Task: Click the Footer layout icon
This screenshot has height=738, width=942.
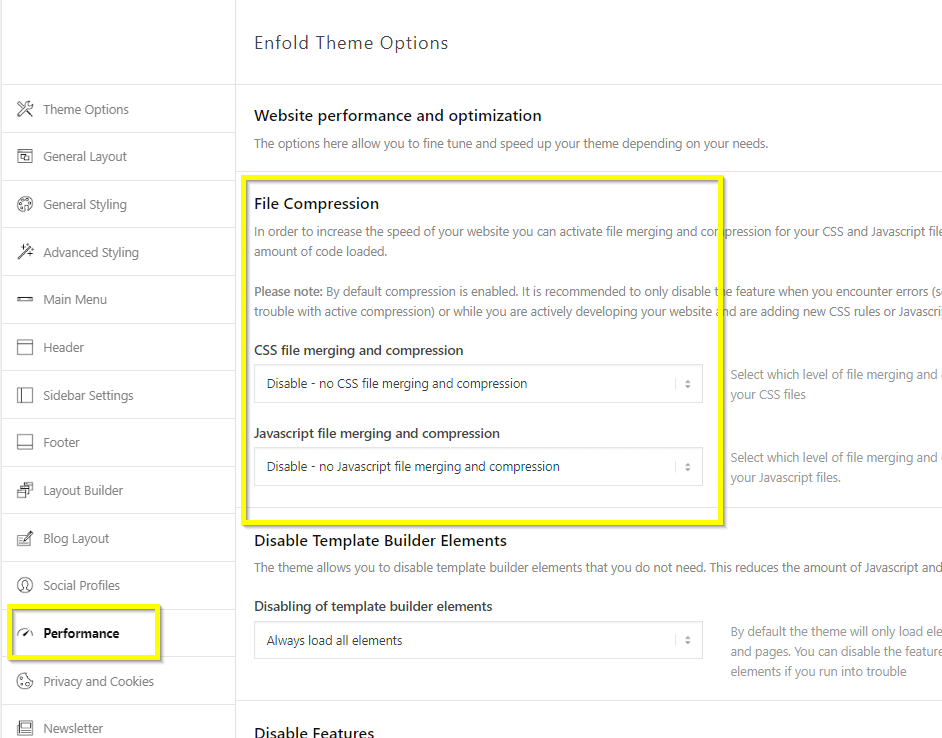Action: tap(25, 442)
